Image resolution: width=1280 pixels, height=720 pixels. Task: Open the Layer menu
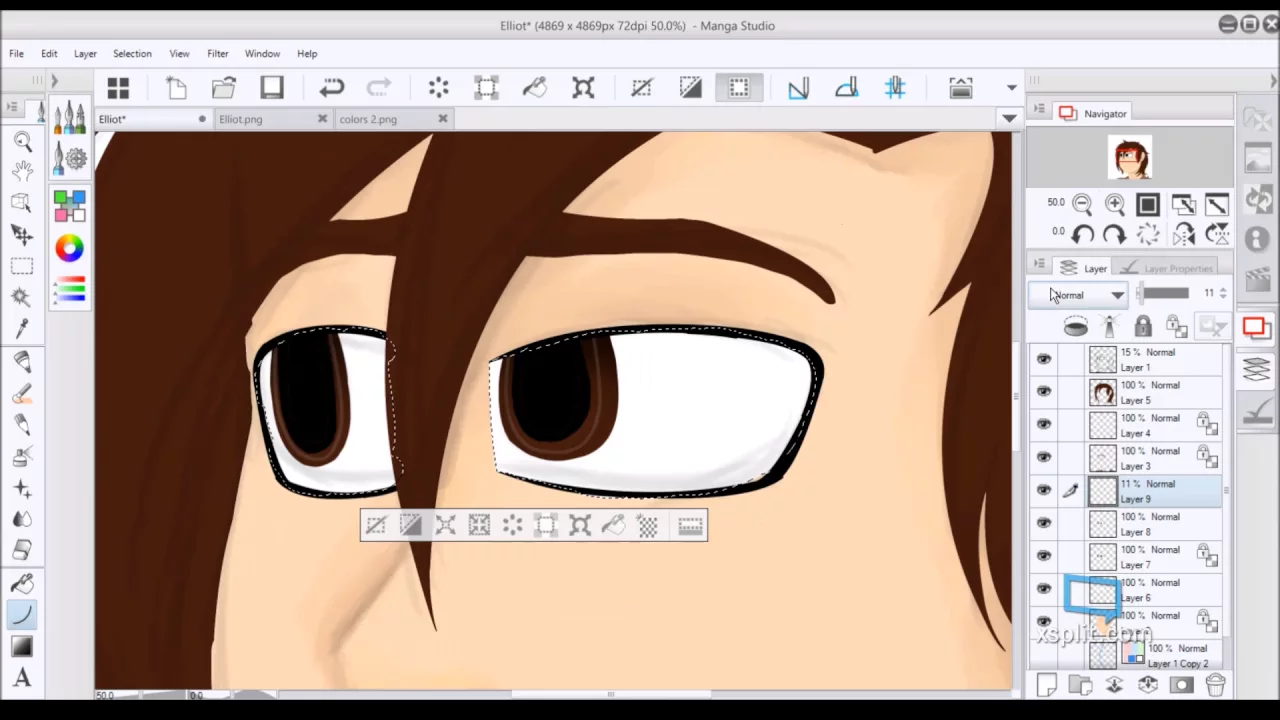pos(85,53)
